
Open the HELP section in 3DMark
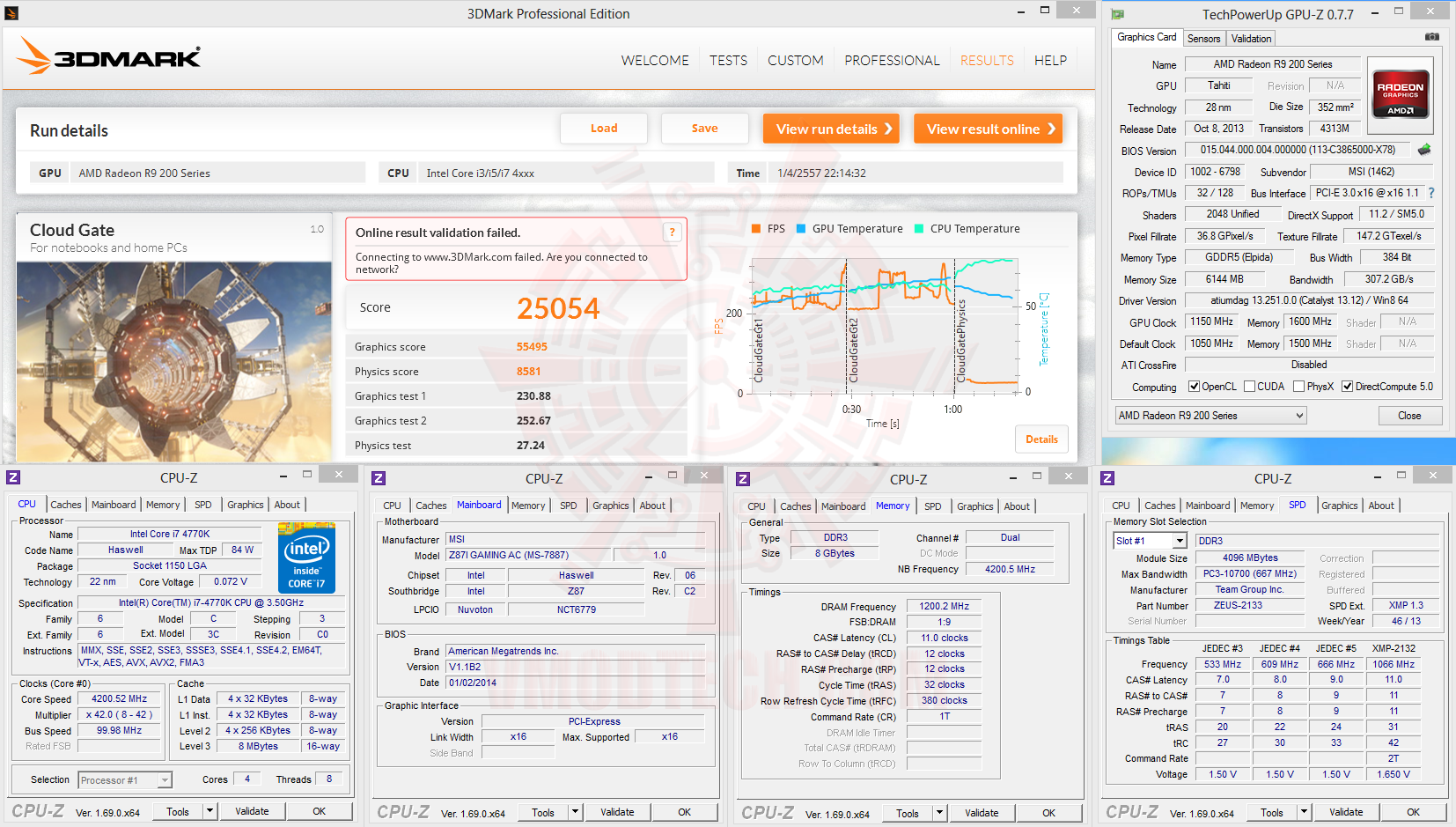(1050, 61)
